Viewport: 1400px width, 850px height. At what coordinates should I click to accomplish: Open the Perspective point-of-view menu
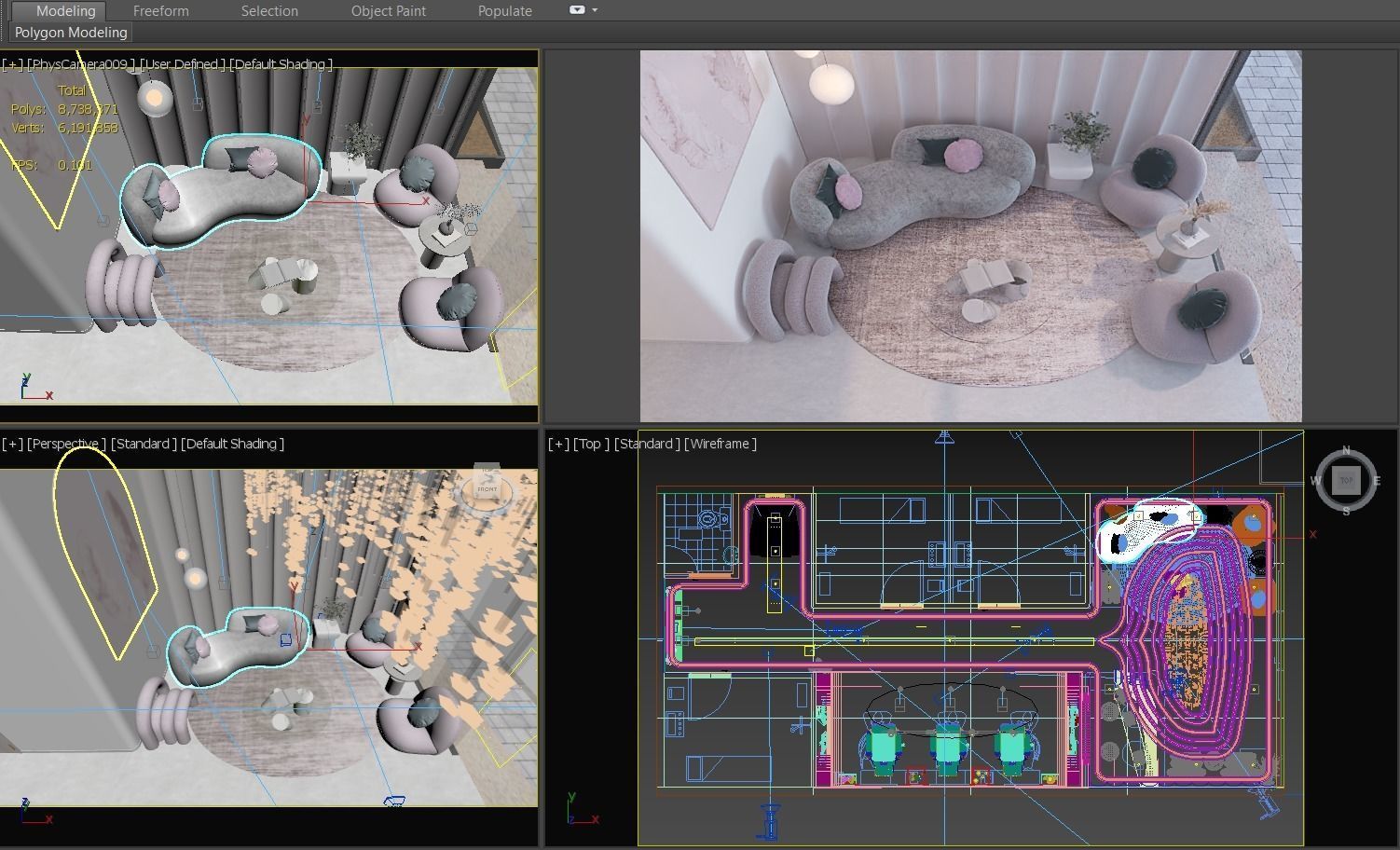pos(66,444)
